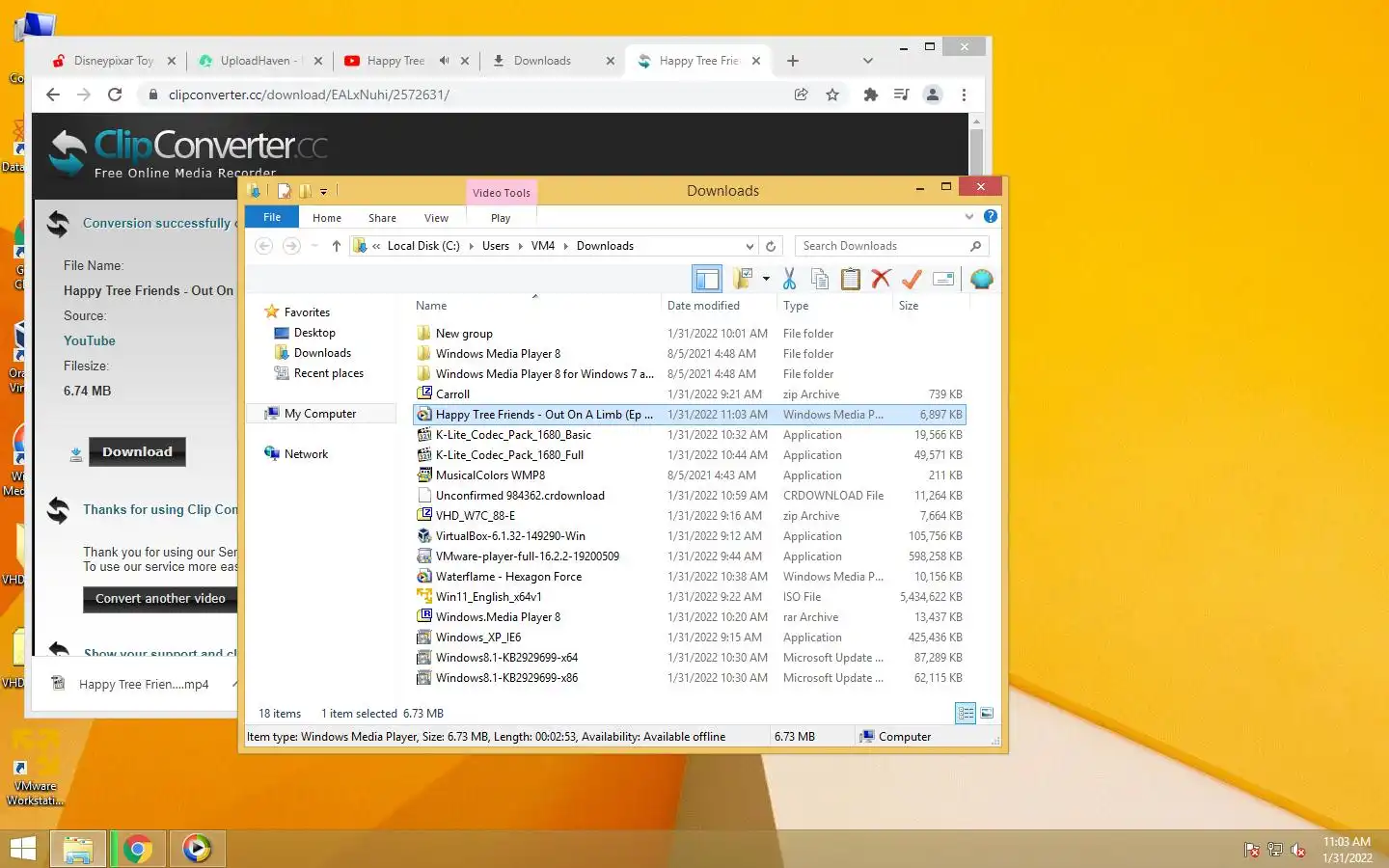Expand the double-chevron before Local Disk

tap(376, 246)
